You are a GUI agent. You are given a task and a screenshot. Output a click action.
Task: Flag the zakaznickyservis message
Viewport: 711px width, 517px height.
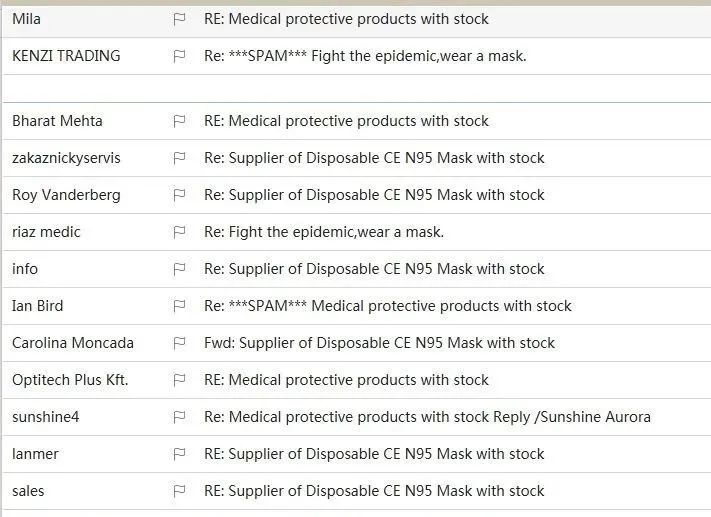(179, 158)
